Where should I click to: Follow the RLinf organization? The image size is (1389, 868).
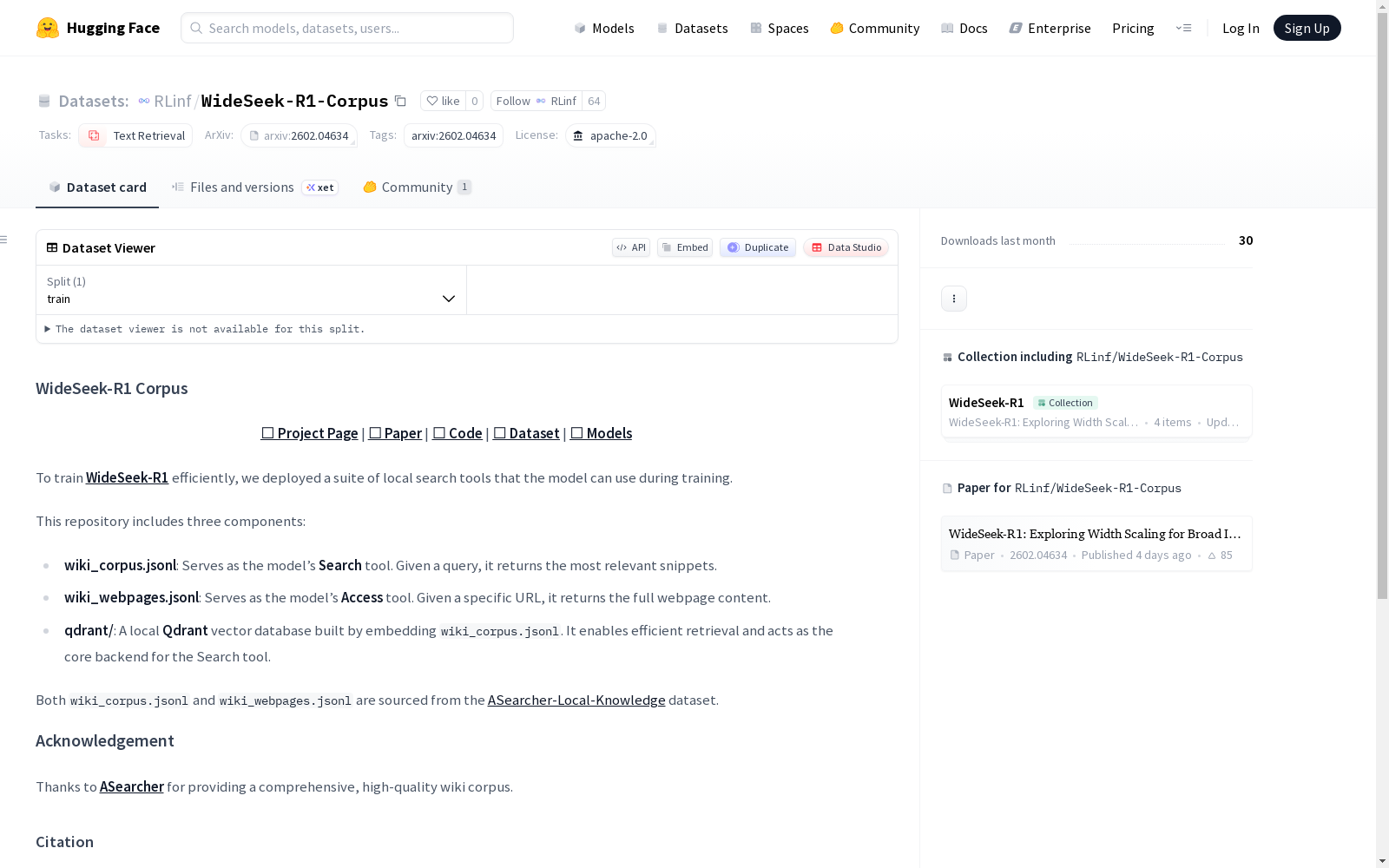click(537, 101)
